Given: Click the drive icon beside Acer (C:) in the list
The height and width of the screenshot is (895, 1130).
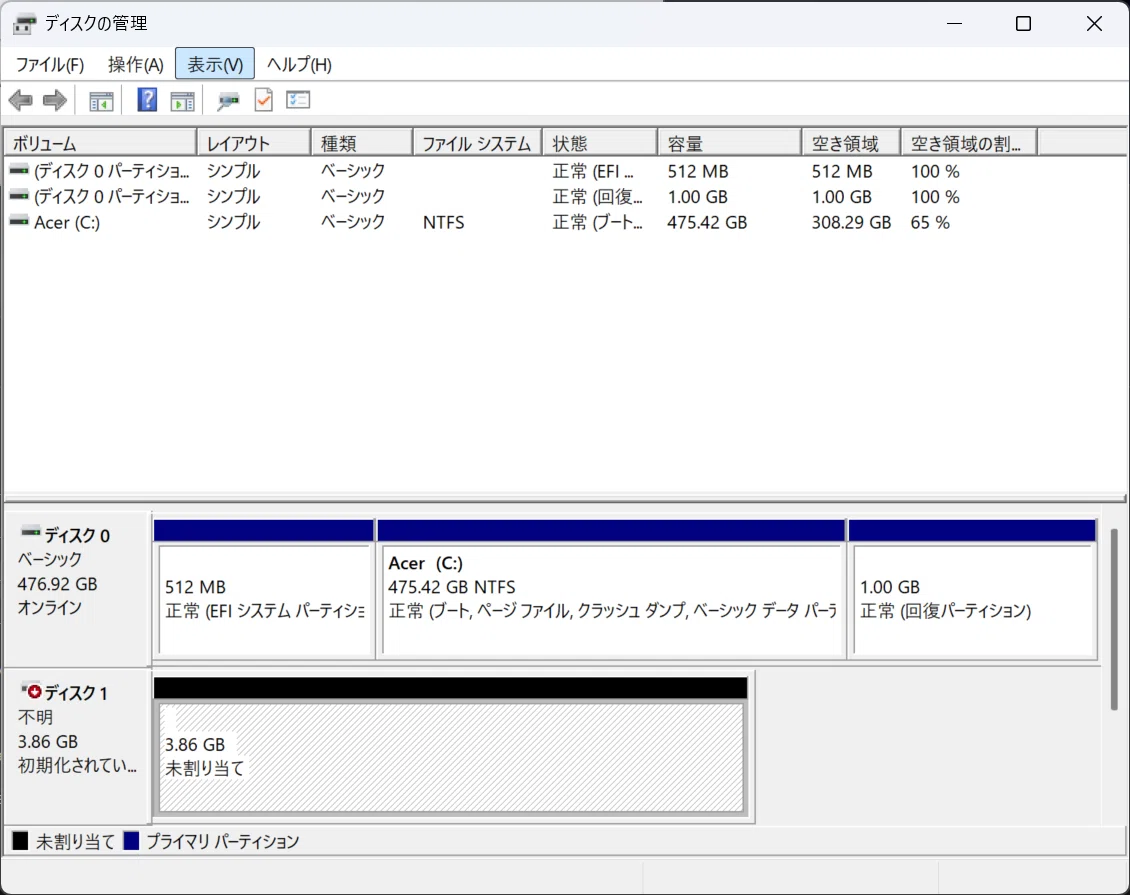Looking at the screenshot, I should pyautogui.click(x=19, y=222).
